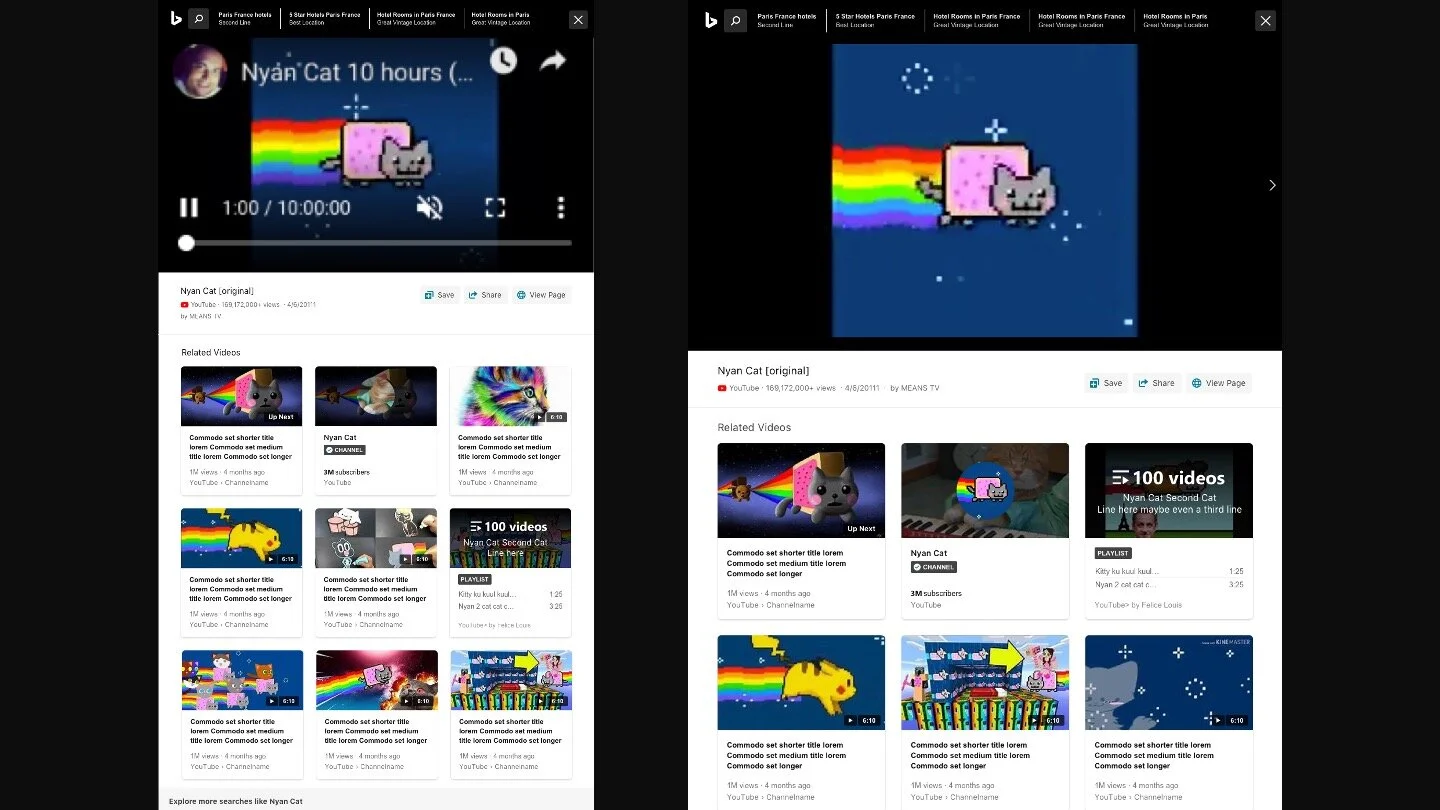Click the Bing logo in the right mockup

coord(711,20)
